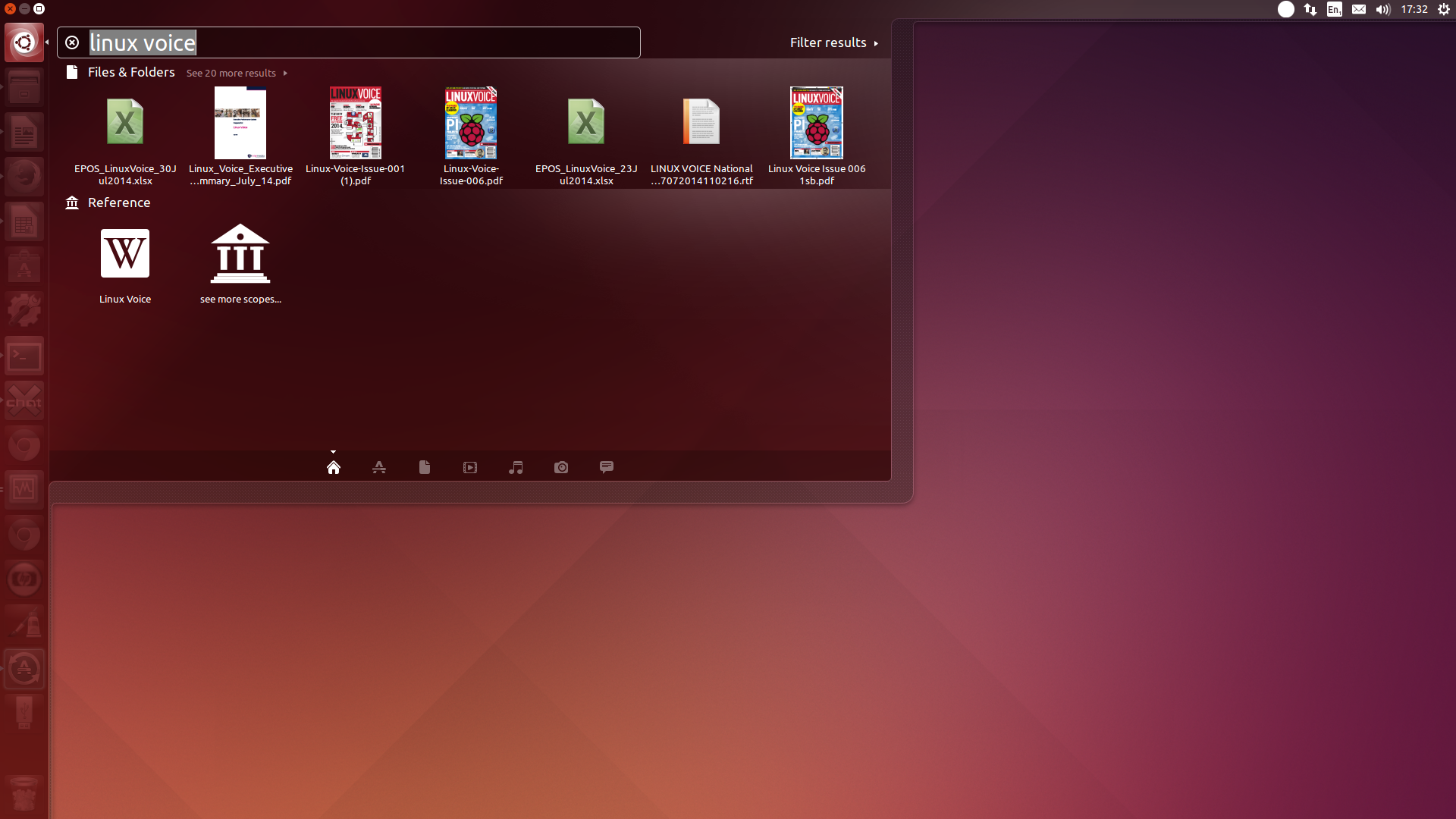The image size is (1456, 819).
Task: Open the sound volume indicator
Action: pos(1383,9)
